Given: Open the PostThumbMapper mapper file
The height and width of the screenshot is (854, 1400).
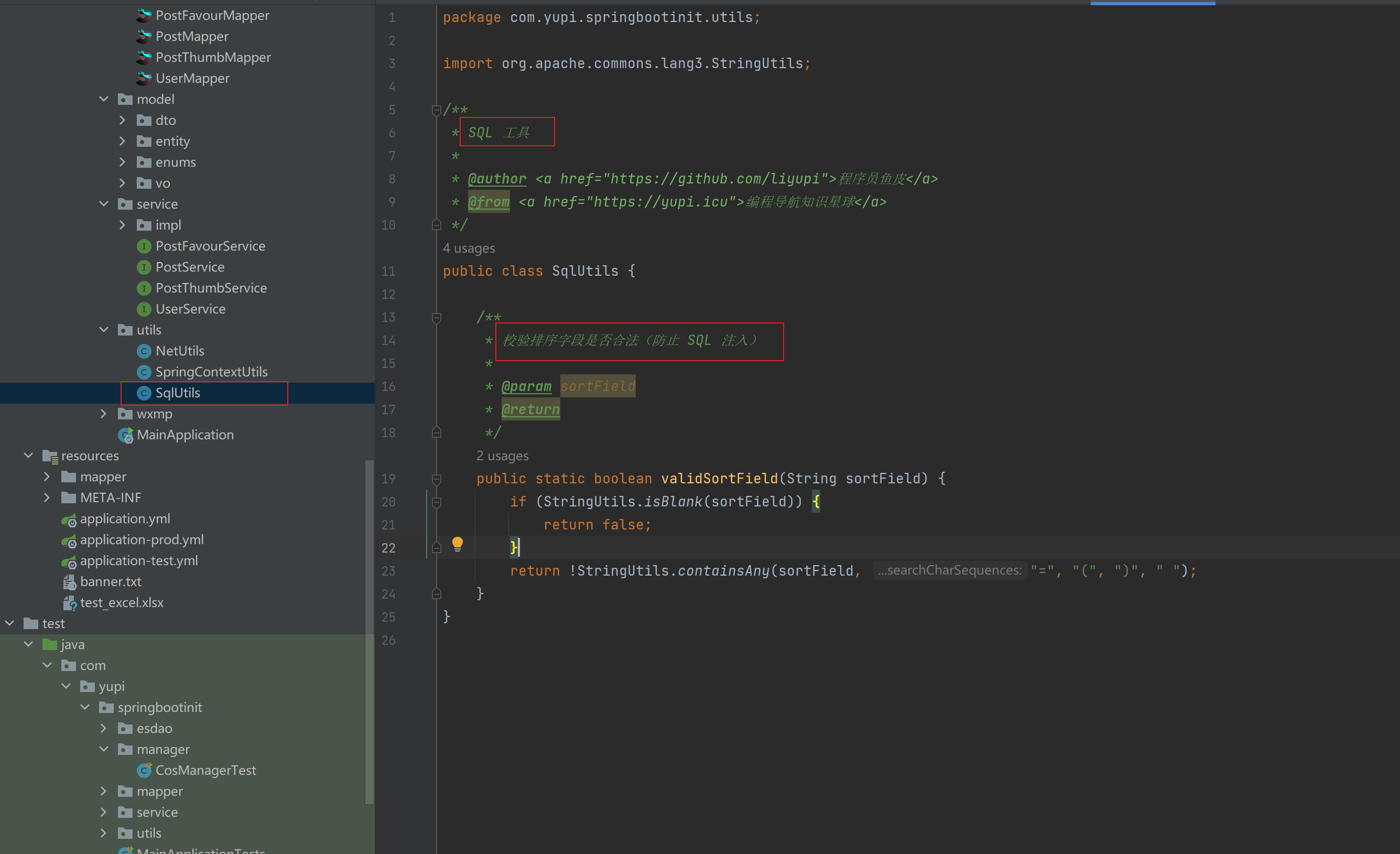Looking at the screenshot, I should 212,57.
